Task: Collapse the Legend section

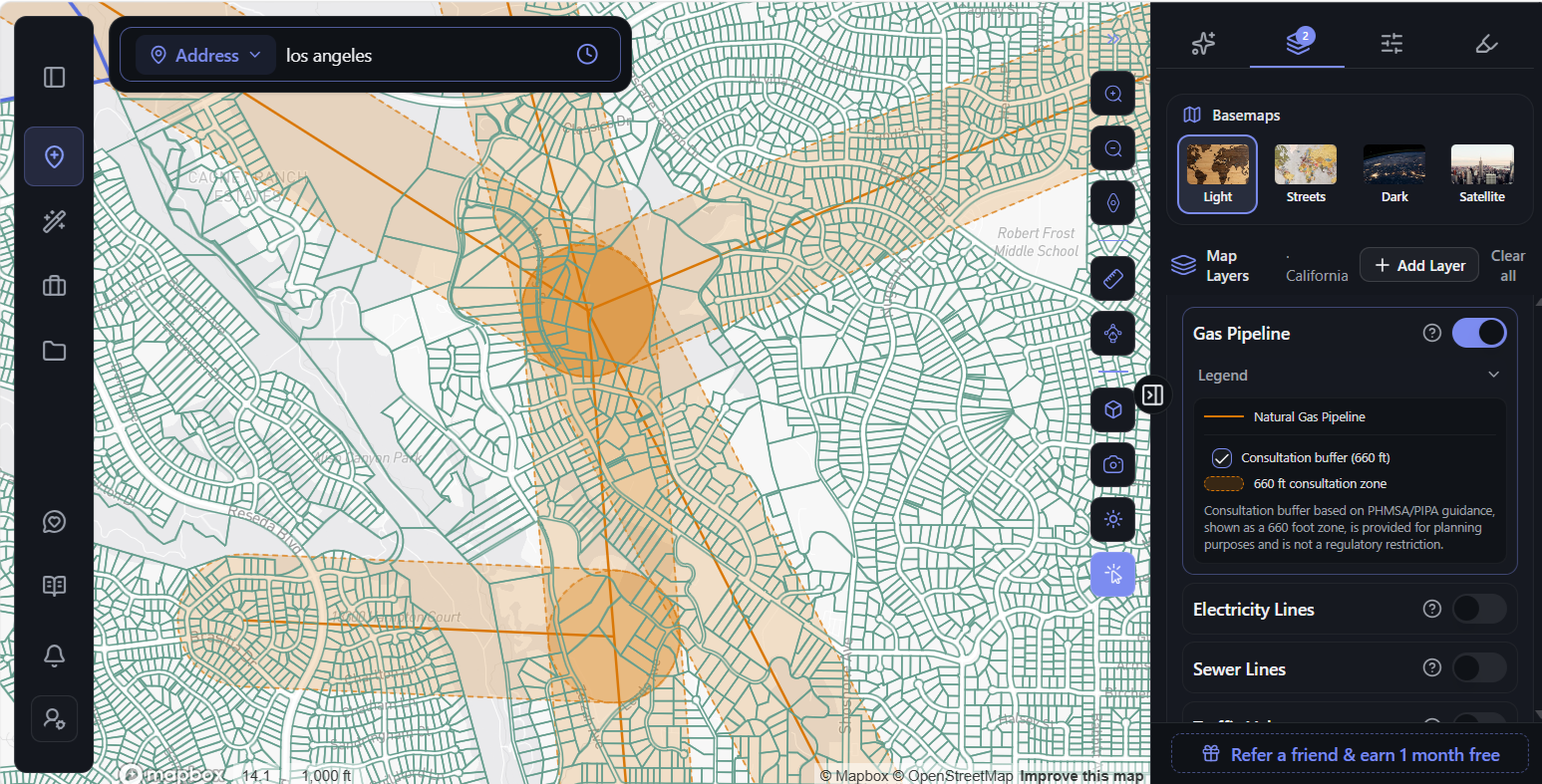Action: click(x=1350, y=376)
